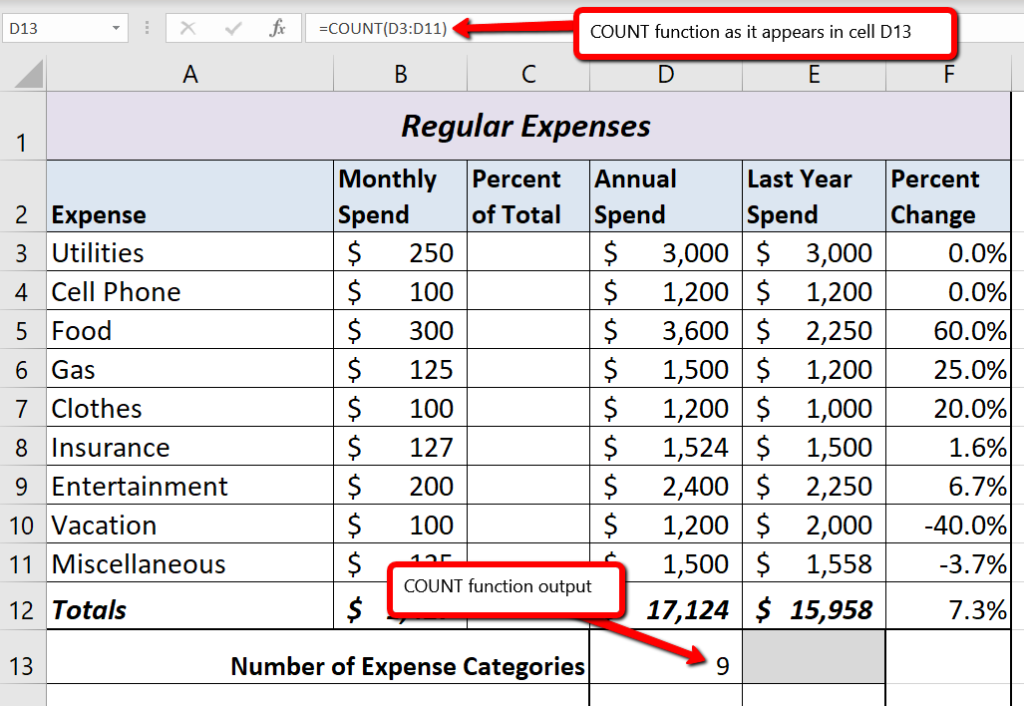Select the Entertainment cell
1024x706 pixels.
190,485
